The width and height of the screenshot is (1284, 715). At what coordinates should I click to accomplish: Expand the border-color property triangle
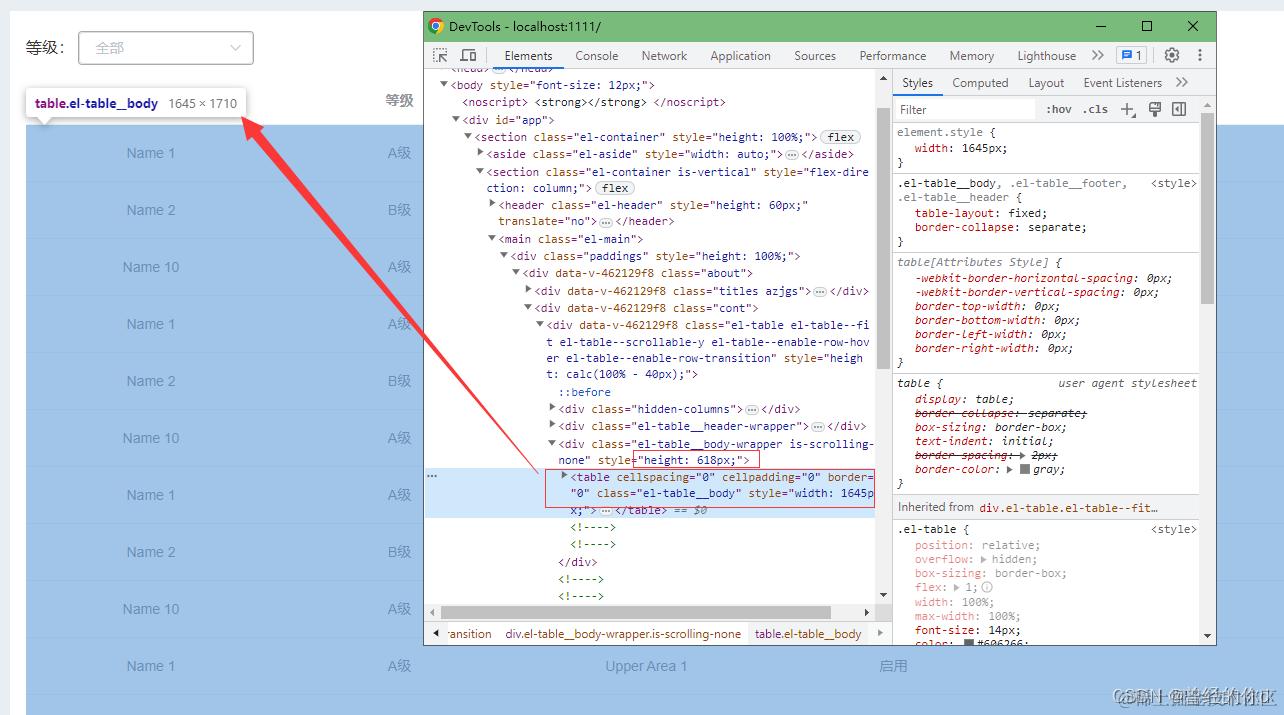click(x=1010, y=469)
